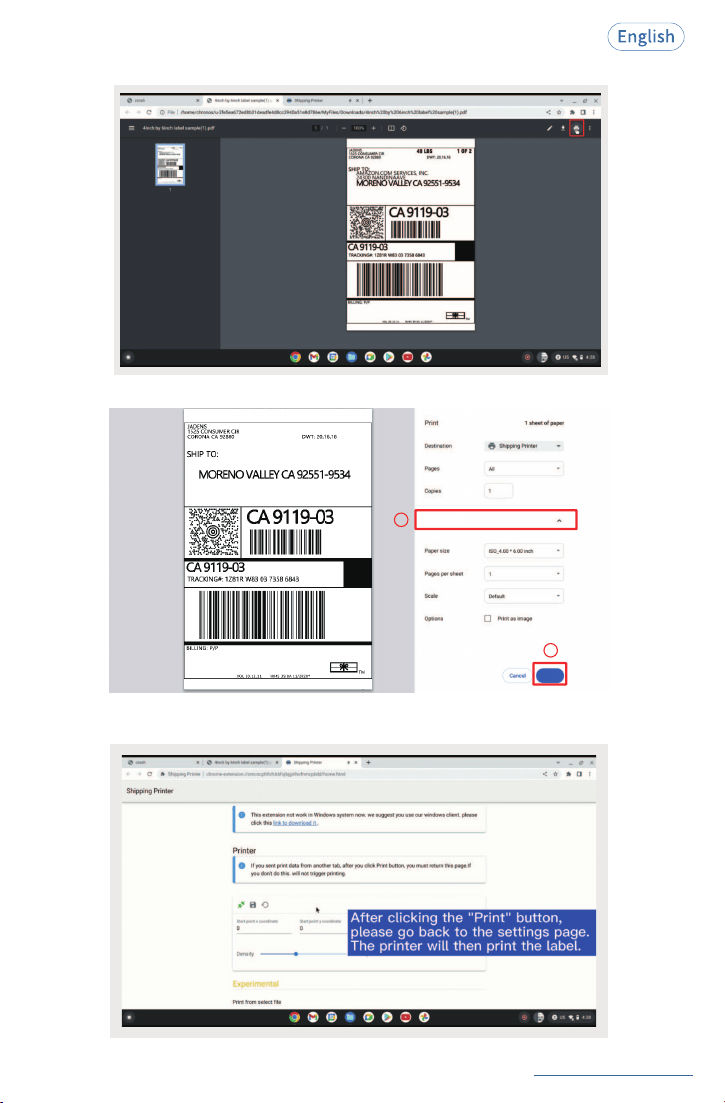Zoom out with the minus icon in PDF toolbar
The image size is (725, 1103).
click(x=344, y=128)
